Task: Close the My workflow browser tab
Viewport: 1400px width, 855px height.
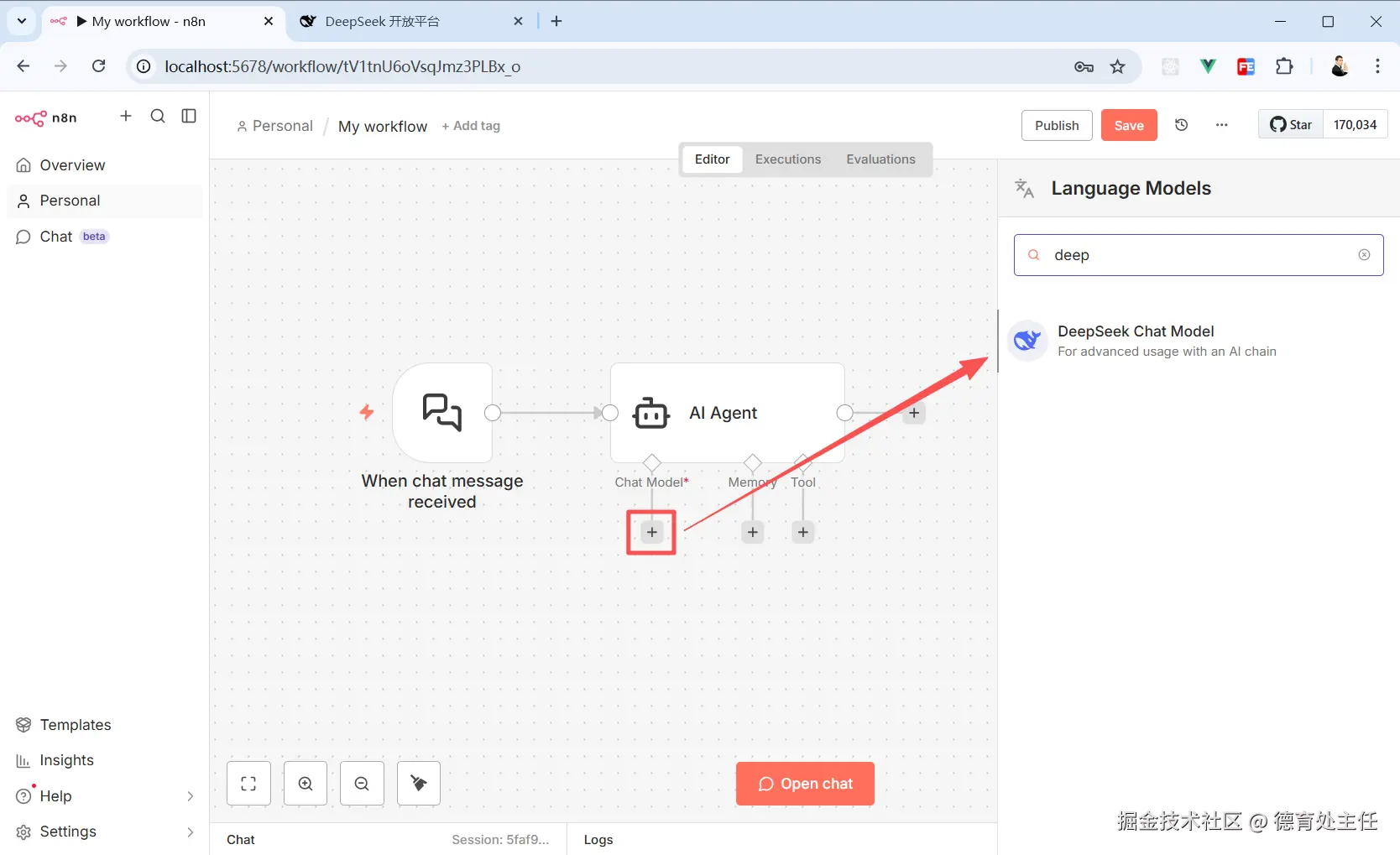Action: [269, 22]
